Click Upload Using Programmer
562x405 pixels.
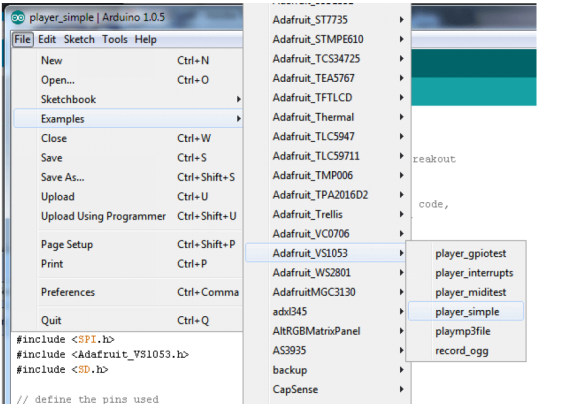click(x=128, y=216)
